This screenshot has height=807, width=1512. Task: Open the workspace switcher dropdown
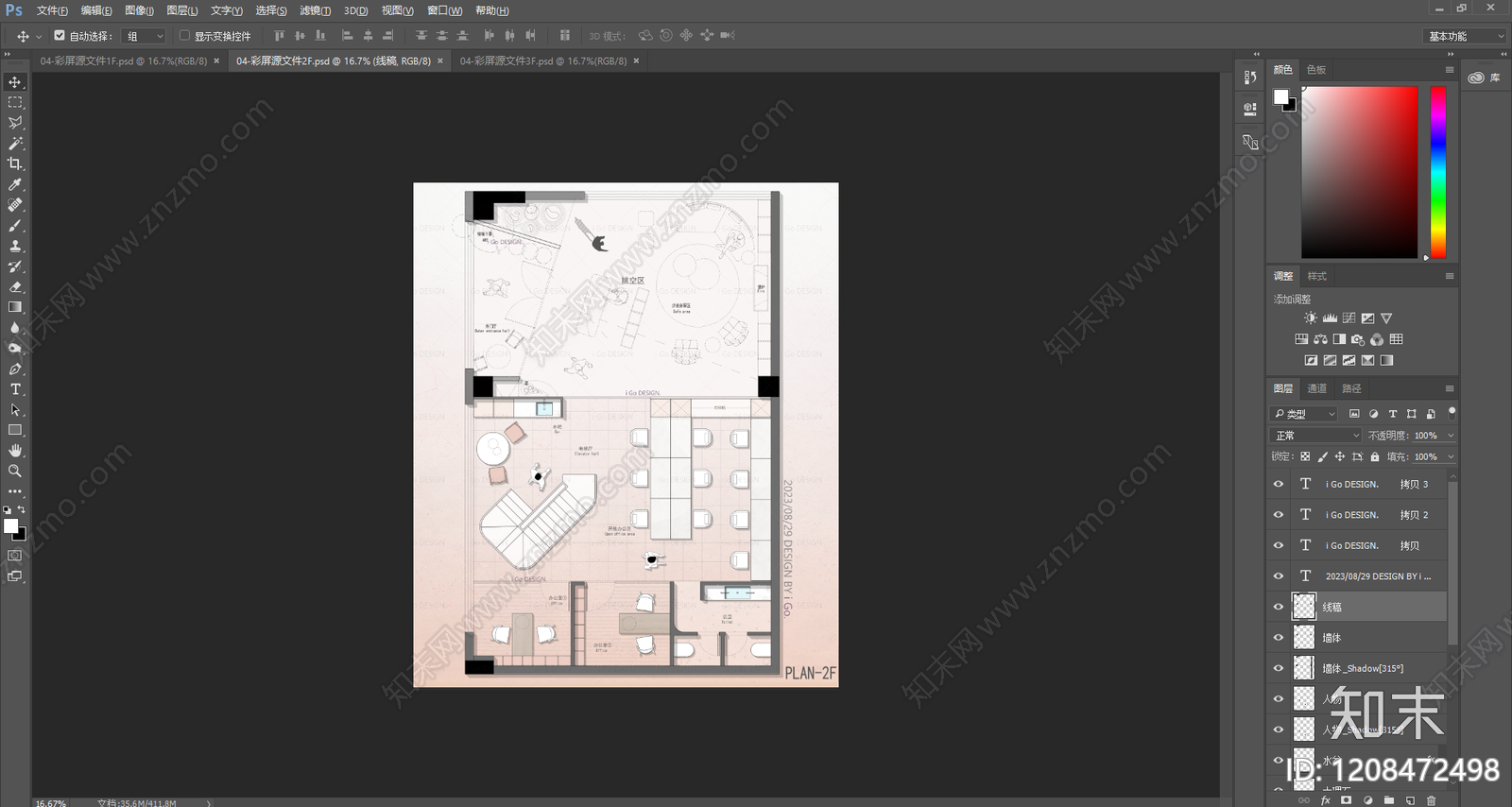coord(1465,36)
